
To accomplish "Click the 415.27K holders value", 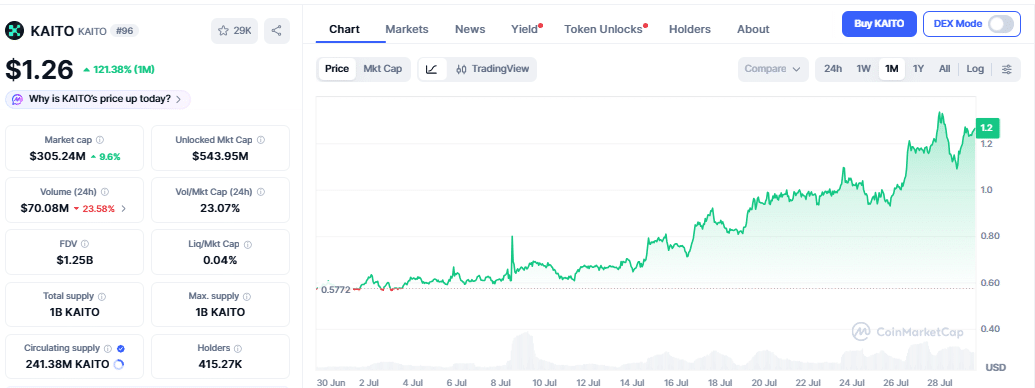I will (x=220, y=364).
